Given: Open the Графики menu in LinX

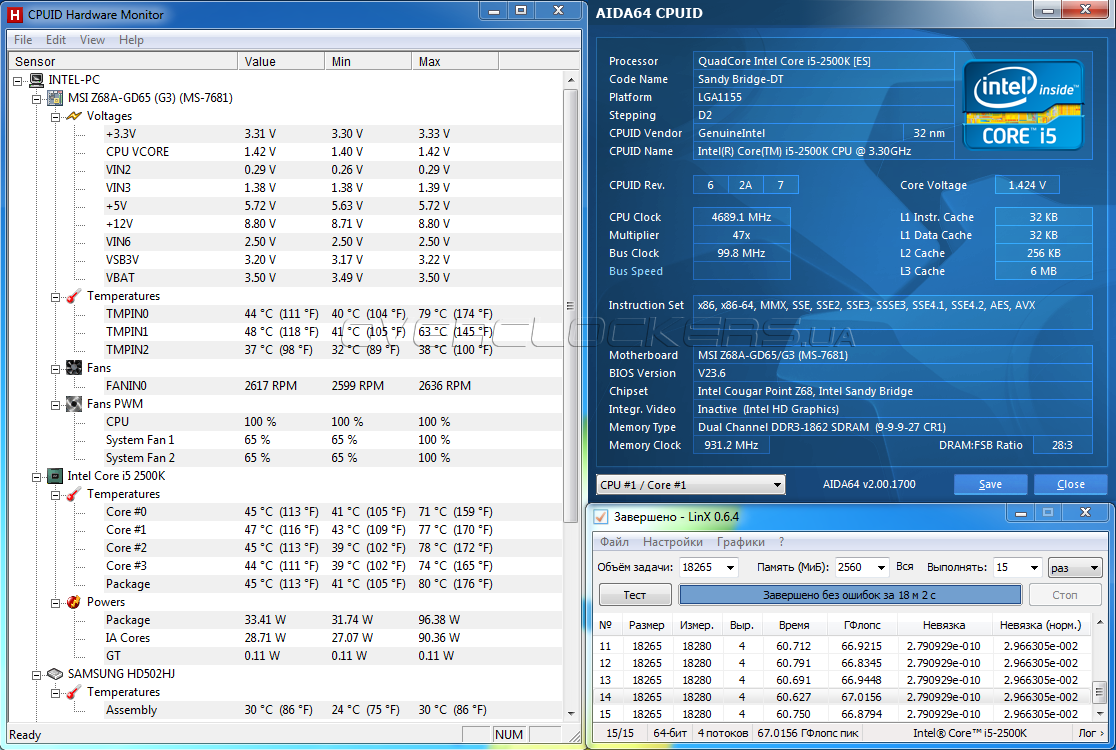Looking at the screenshot, I should (x=740, y=542).
